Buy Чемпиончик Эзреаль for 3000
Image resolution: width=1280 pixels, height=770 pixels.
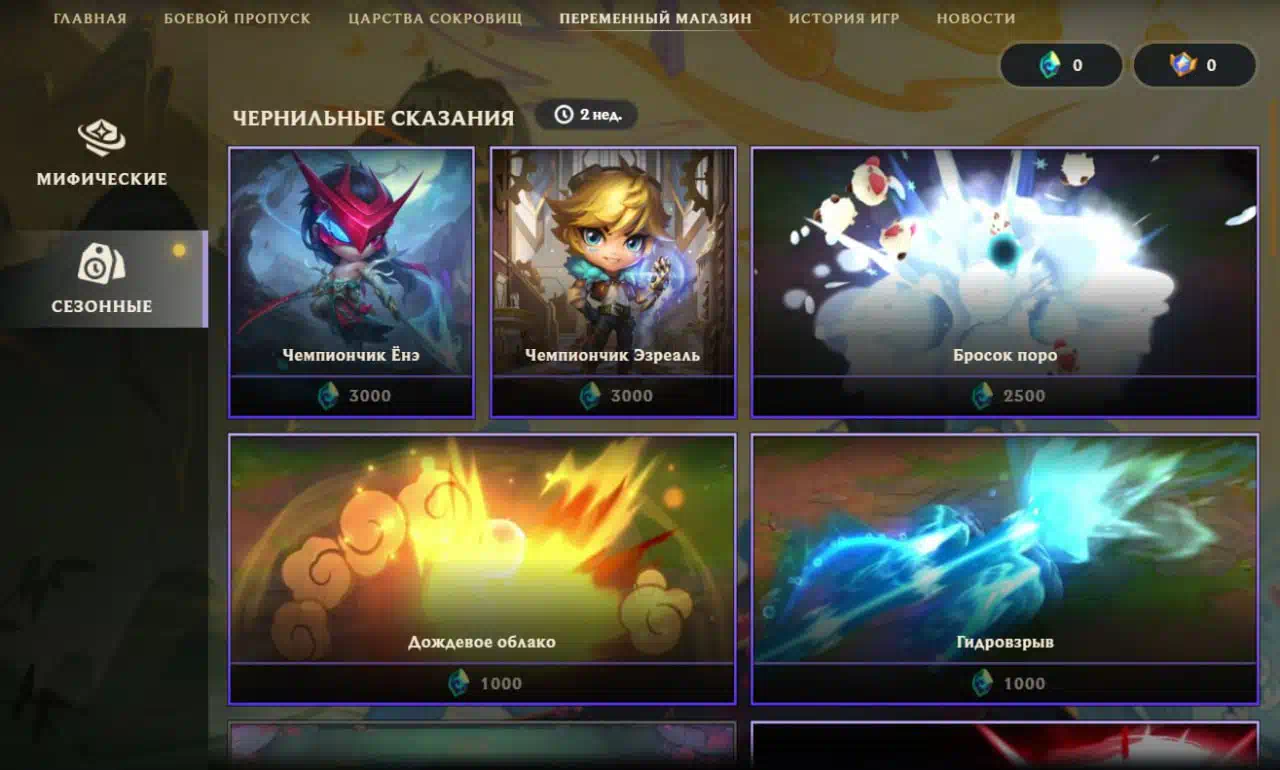coord(613,396)
